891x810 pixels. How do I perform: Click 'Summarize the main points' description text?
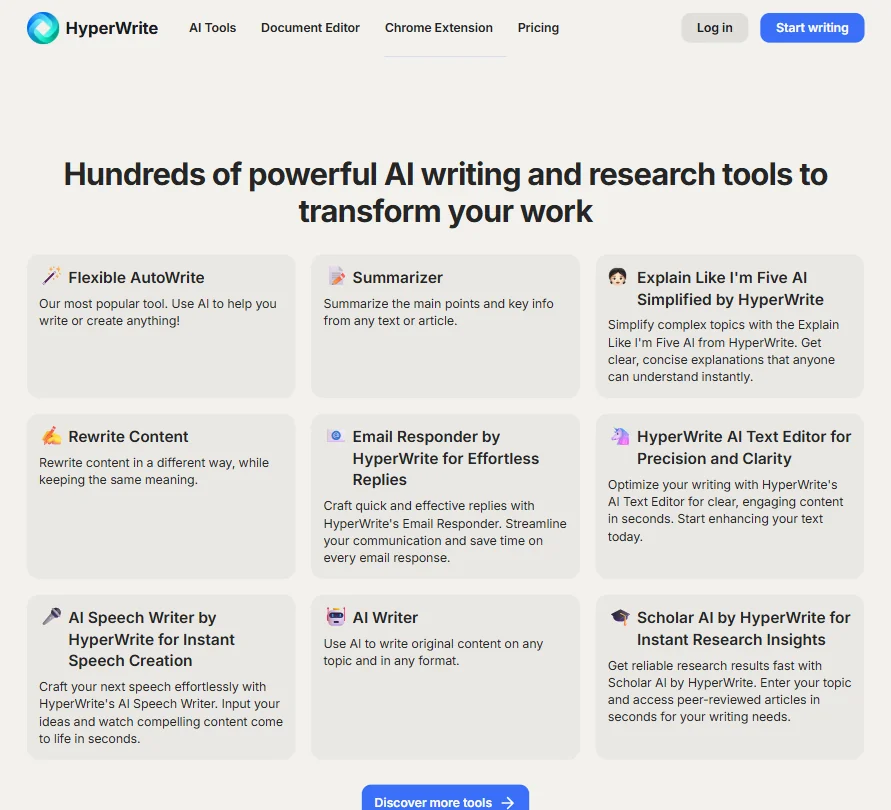click(x=439, y=312)
